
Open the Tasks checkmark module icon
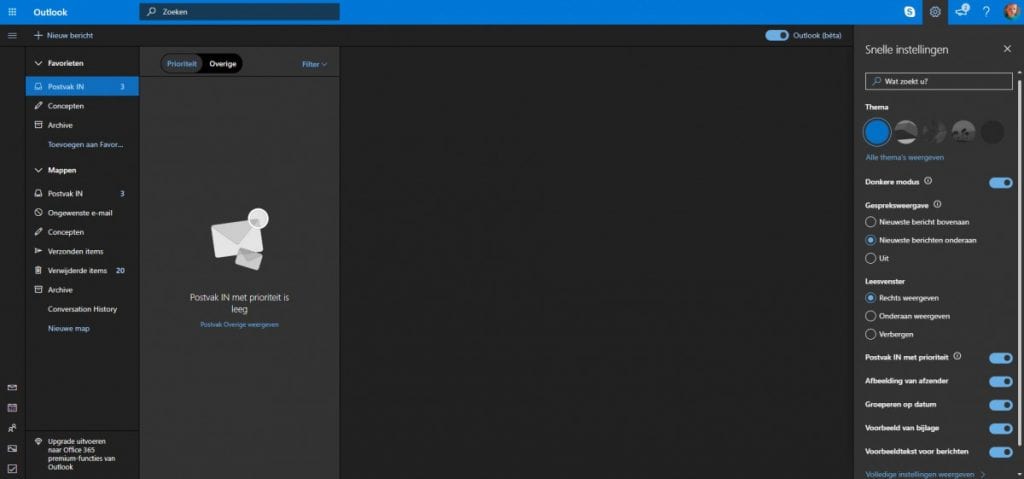pos(12,469)
